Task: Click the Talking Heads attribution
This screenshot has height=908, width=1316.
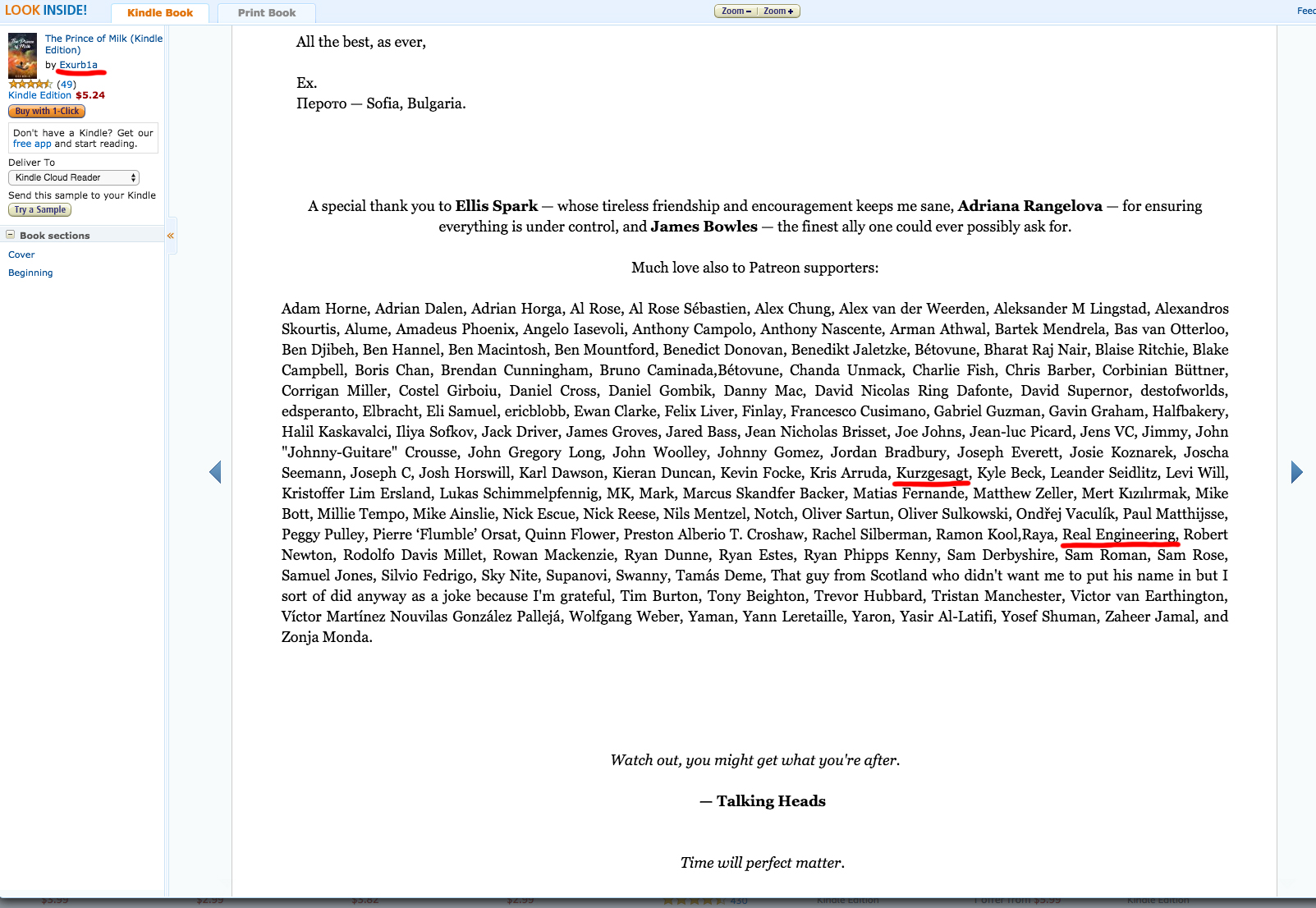Action: tap(763, 801)
